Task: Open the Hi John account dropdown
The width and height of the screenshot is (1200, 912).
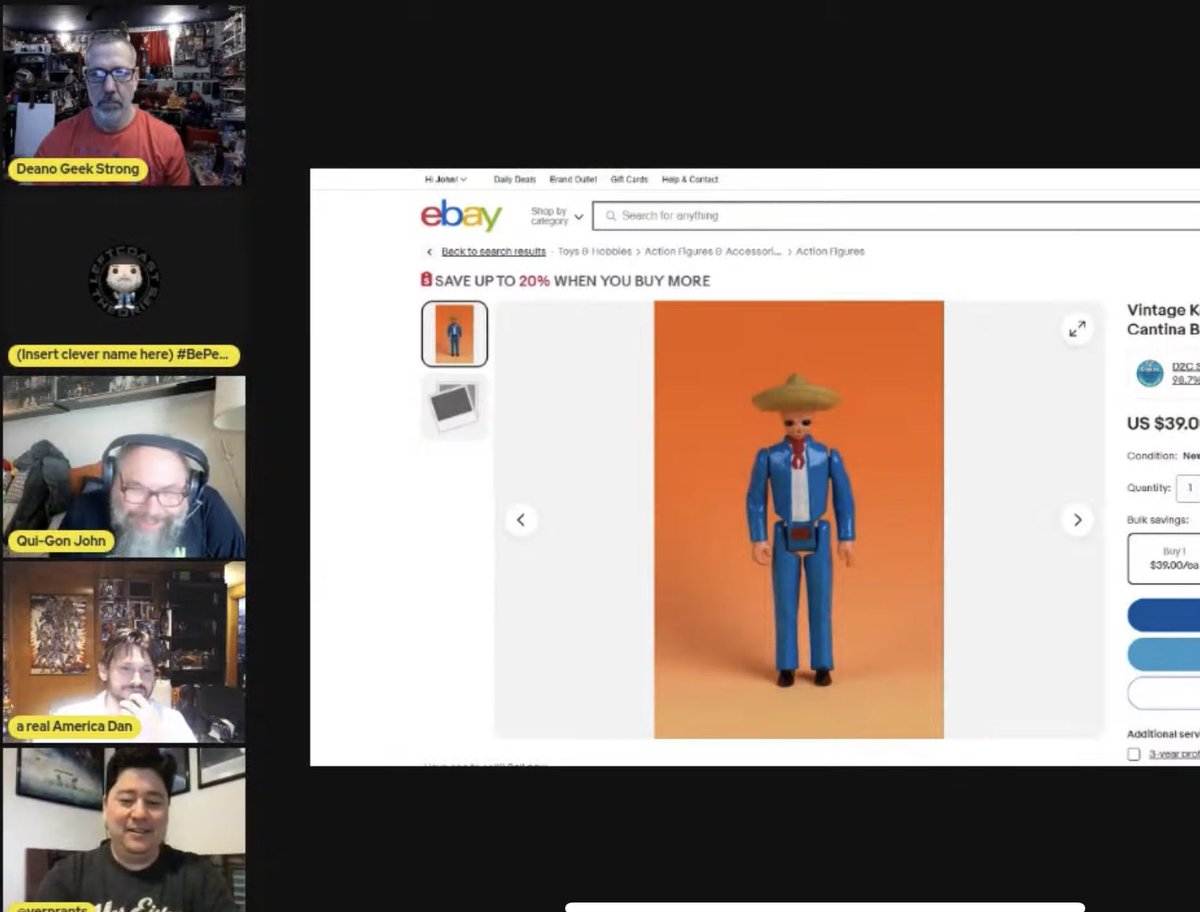Action: (445, 179)
